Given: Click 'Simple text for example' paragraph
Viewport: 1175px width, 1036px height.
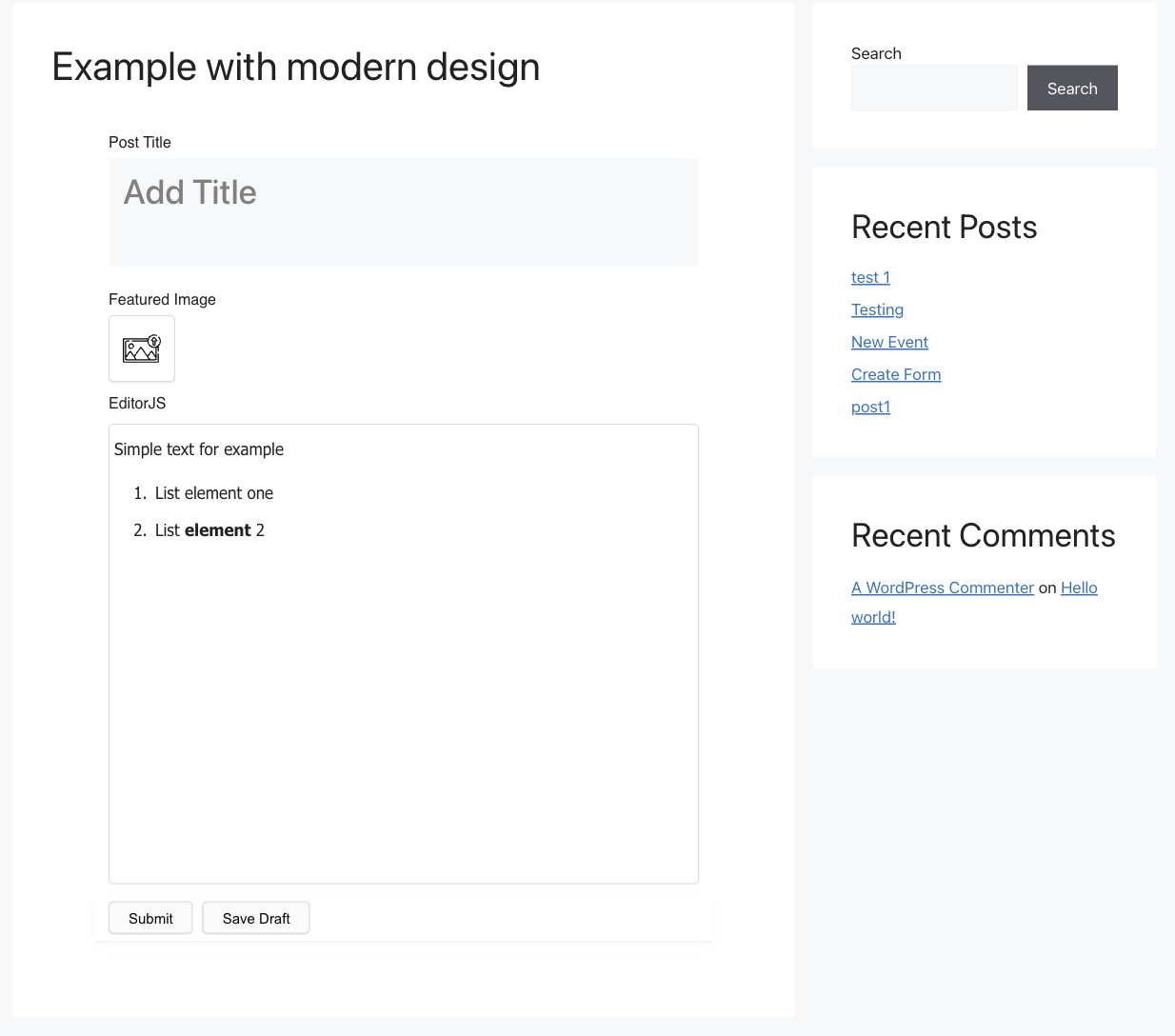Looking at the screenshot, I should coord(199,449).
